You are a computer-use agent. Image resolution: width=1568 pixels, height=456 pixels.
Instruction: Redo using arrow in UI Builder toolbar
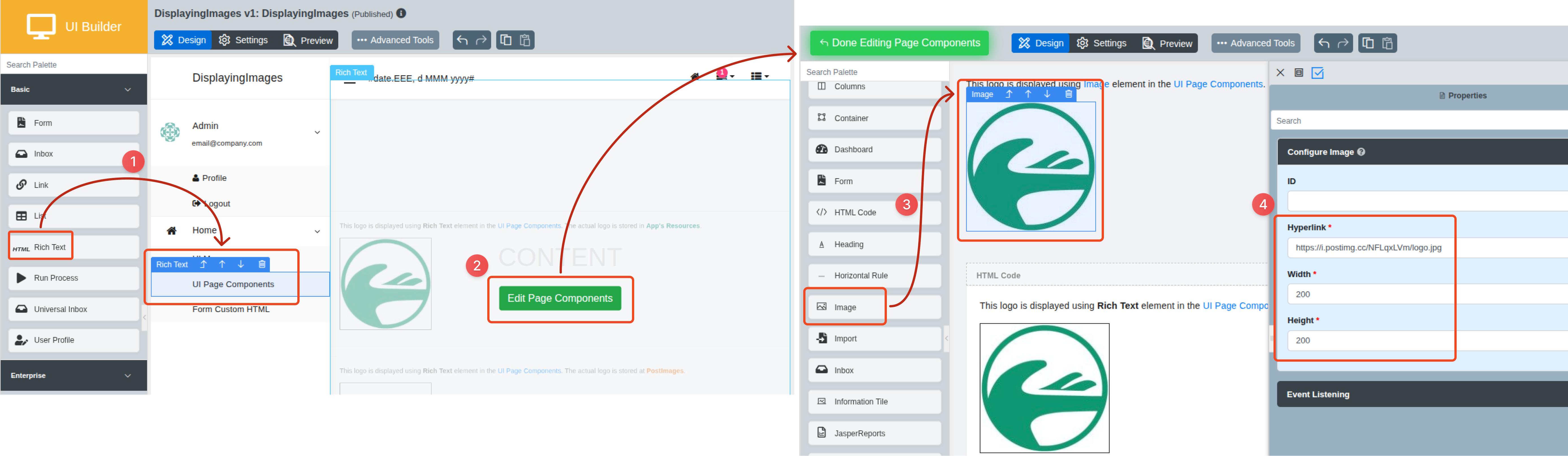point(482,40)
